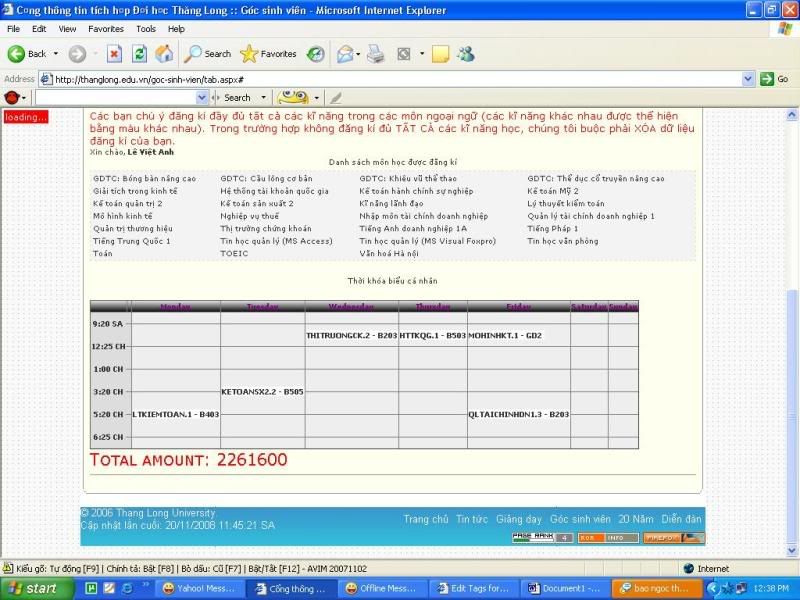Open Search pane in toolbar

207,54
